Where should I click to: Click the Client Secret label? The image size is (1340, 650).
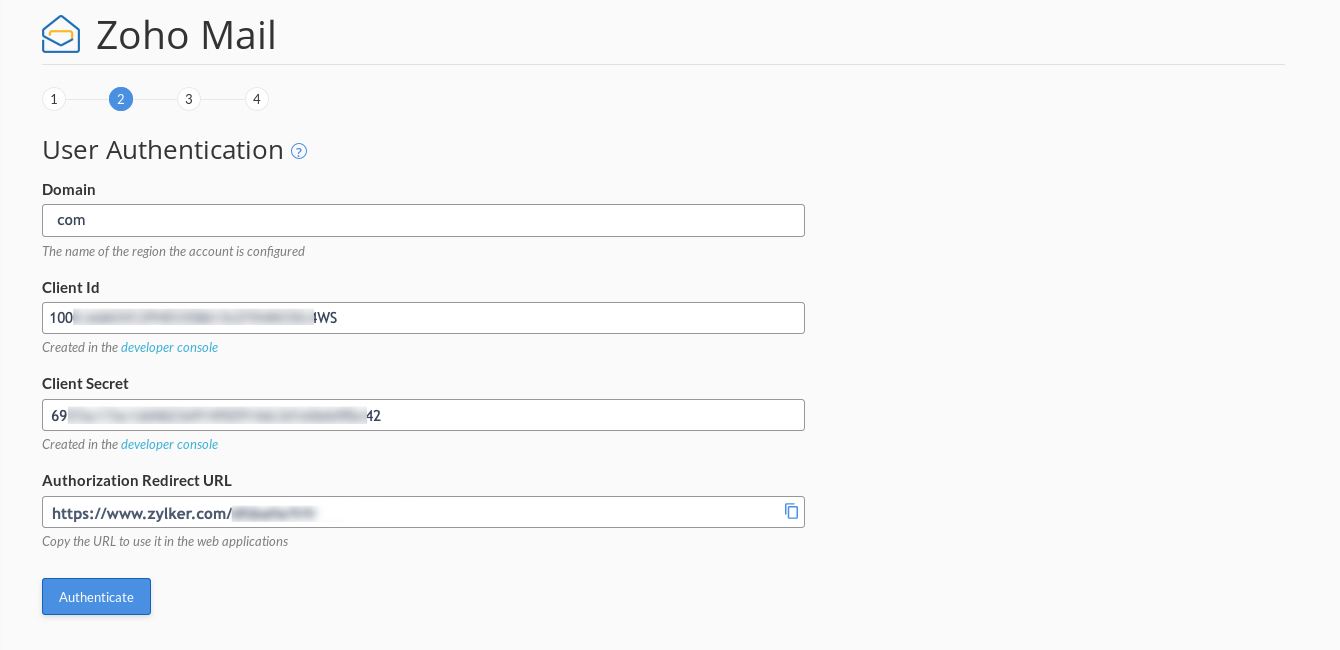(85, 384)
